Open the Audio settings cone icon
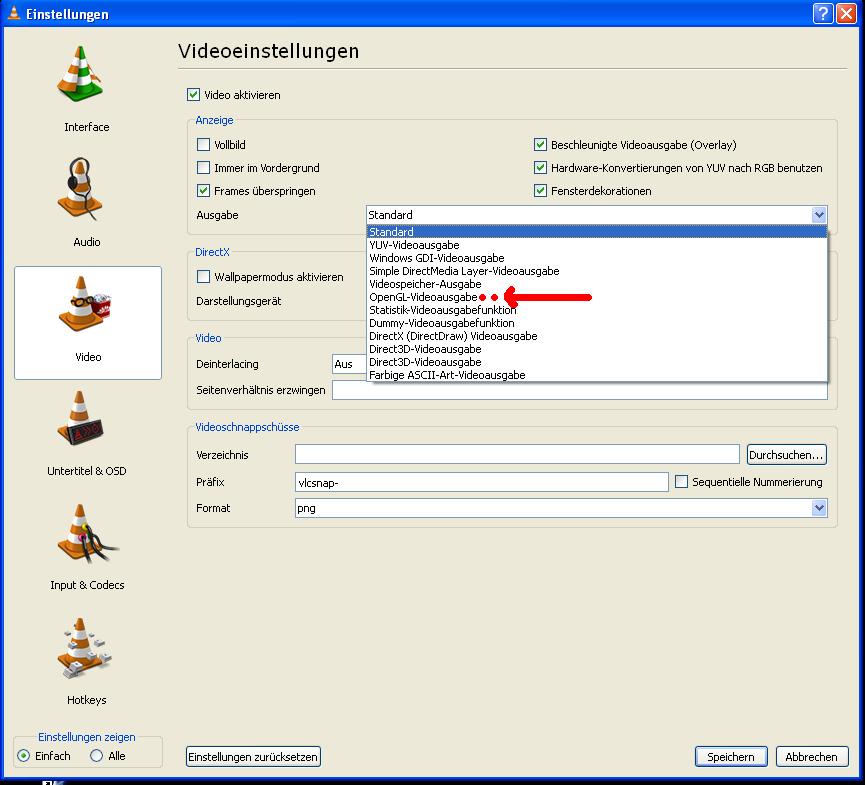The height and width of the screenshot is (785, 865). 81,190
